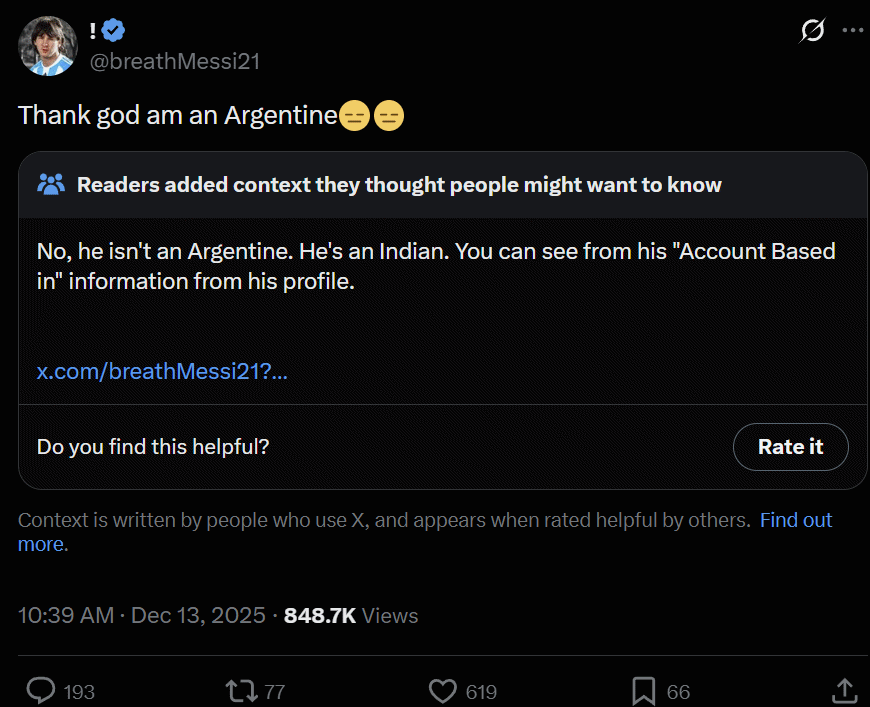Image resolution: width=870 pixels, height=707 pixels.
Task: Click the profile avatar picture
Action: coord(47,45)
